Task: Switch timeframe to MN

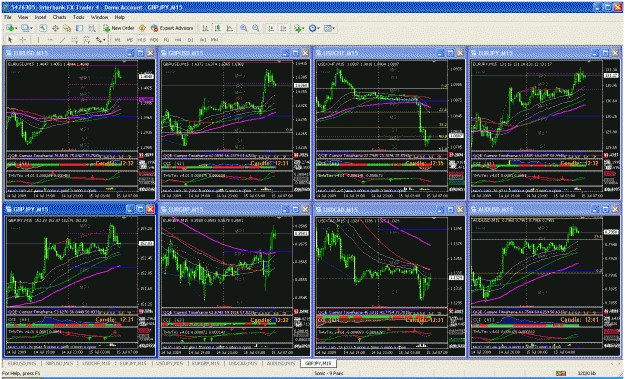Action: [214, 40]
